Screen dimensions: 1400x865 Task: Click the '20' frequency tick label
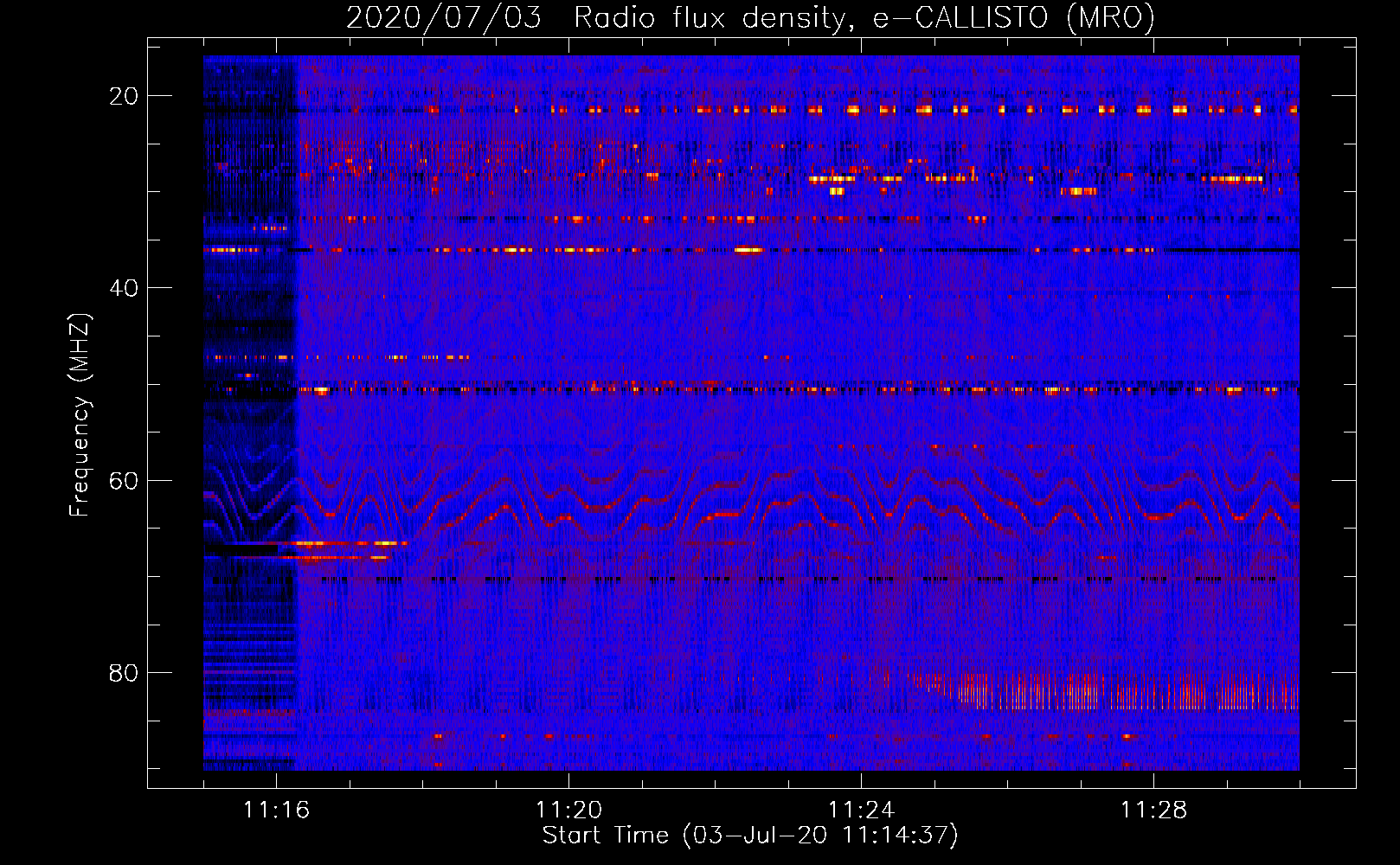[124, 96]
